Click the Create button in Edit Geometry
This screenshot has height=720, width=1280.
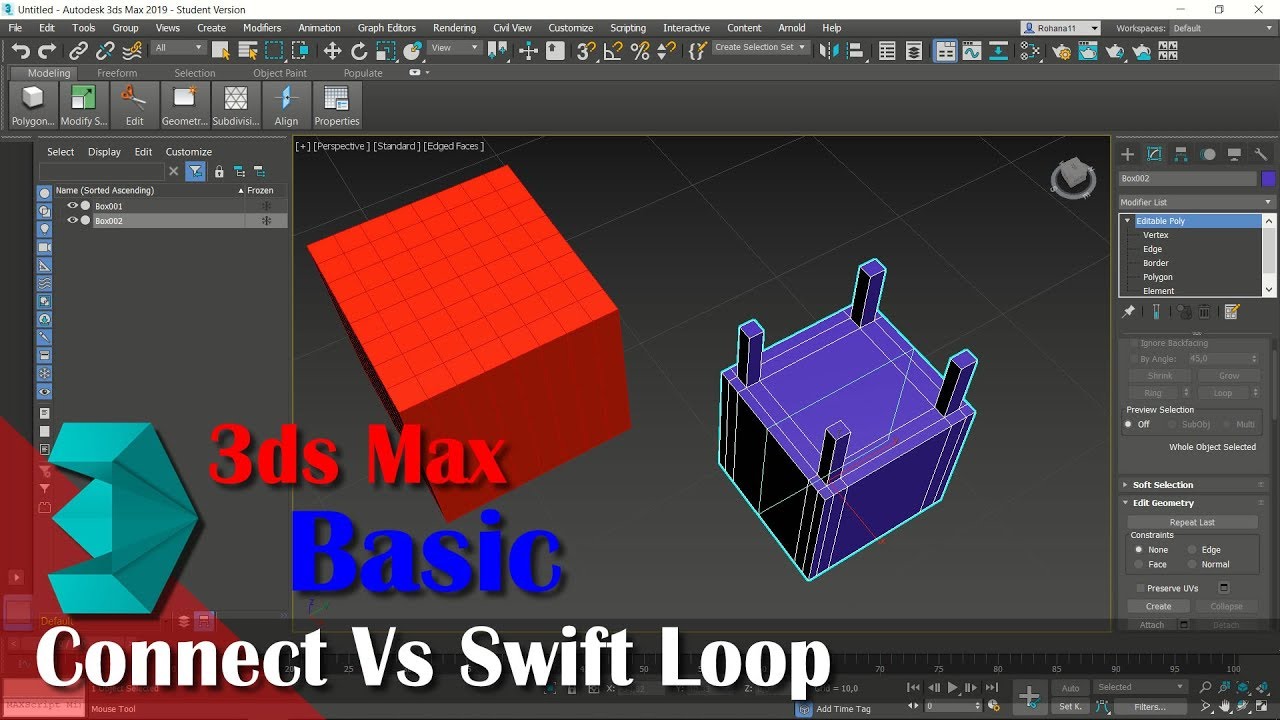pyautogui.click(x=1158, y=606)
